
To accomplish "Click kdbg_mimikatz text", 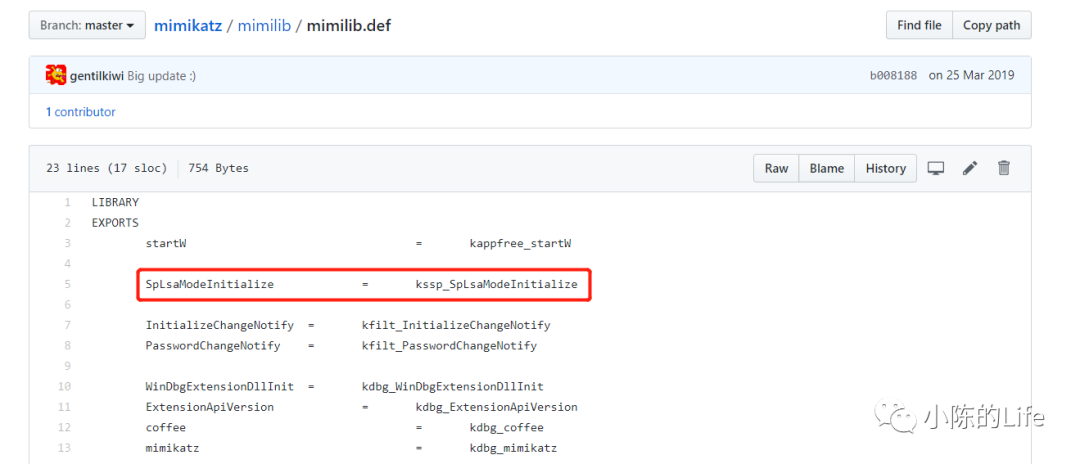I will (x=514, y=448).
